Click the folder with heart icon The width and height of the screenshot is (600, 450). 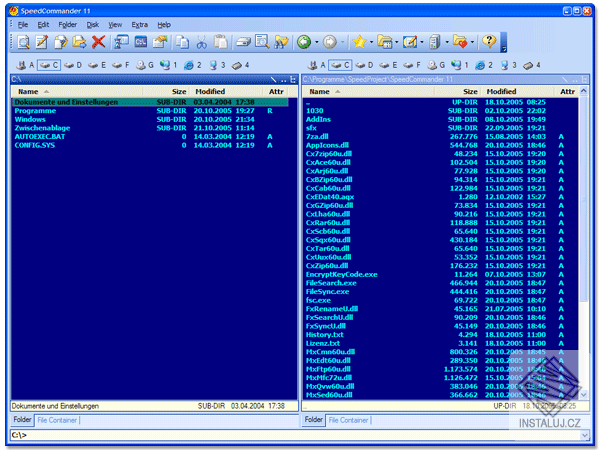[x=460, y=42]
